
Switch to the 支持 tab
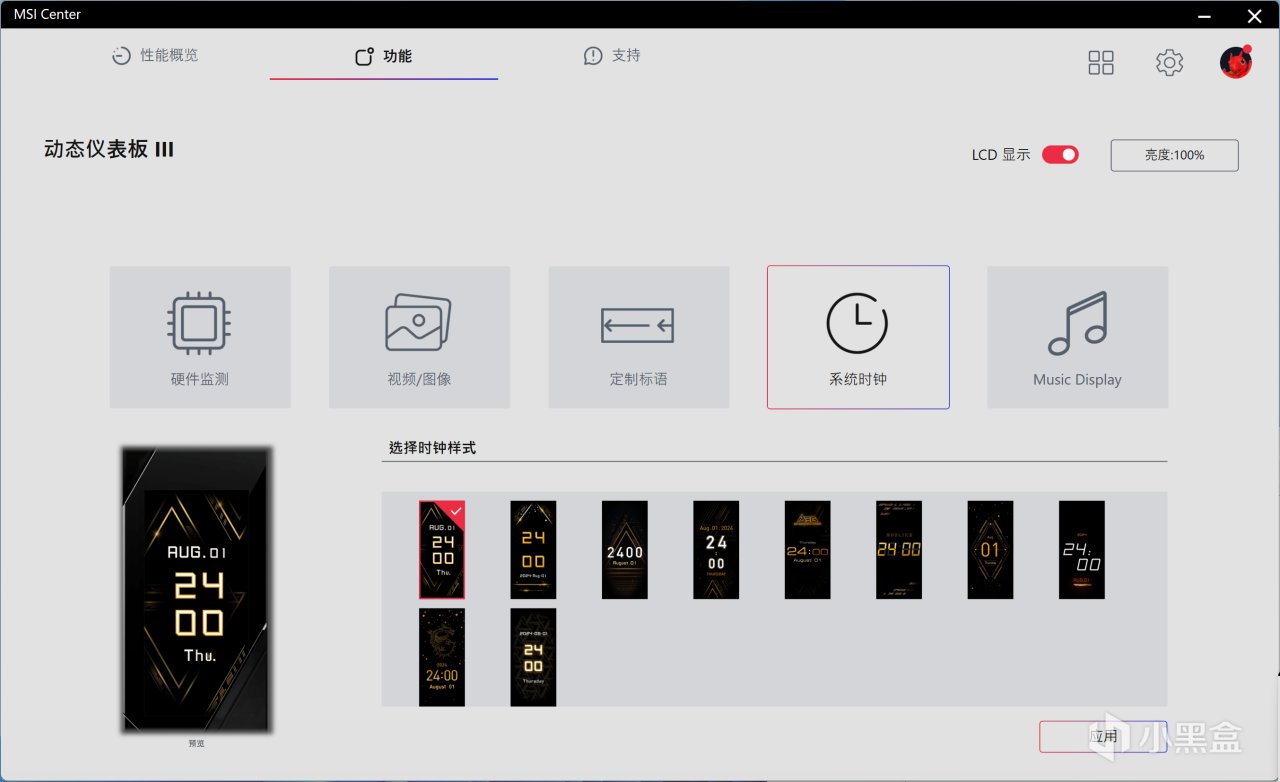[x=612, y=56]
